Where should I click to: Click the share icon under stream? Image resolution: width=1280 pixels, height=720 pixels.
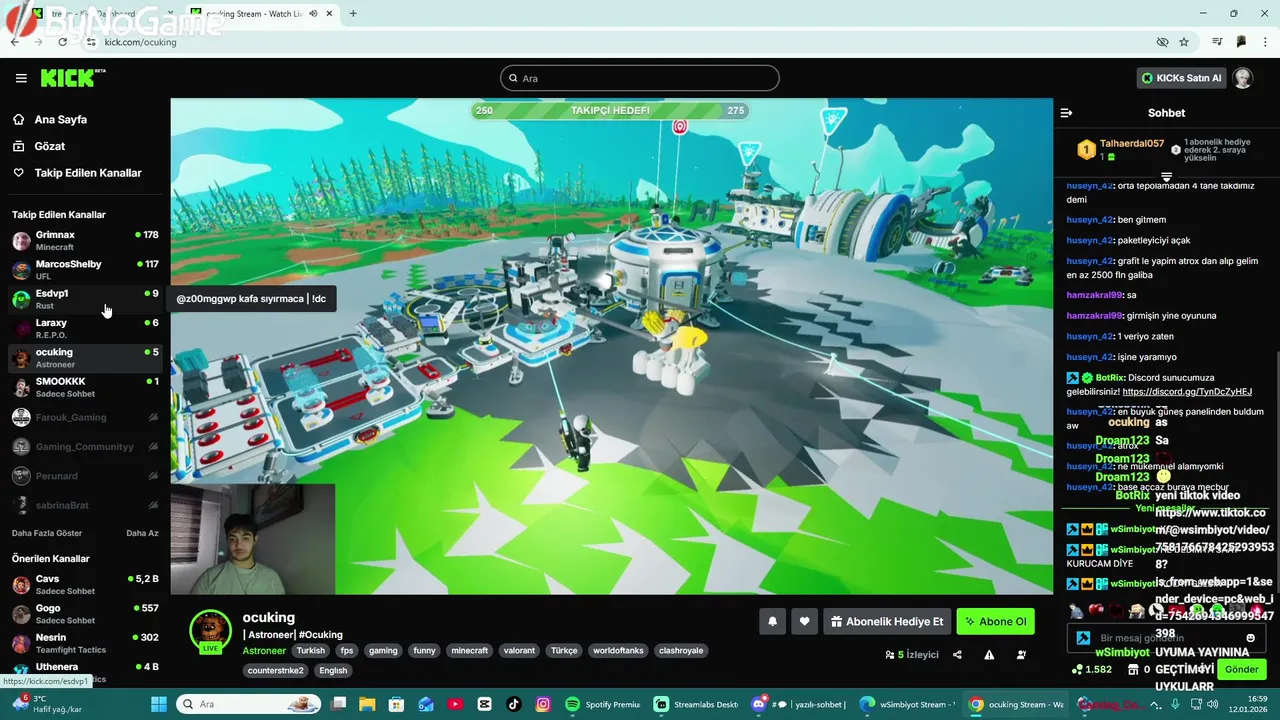[x=957, y=655]
